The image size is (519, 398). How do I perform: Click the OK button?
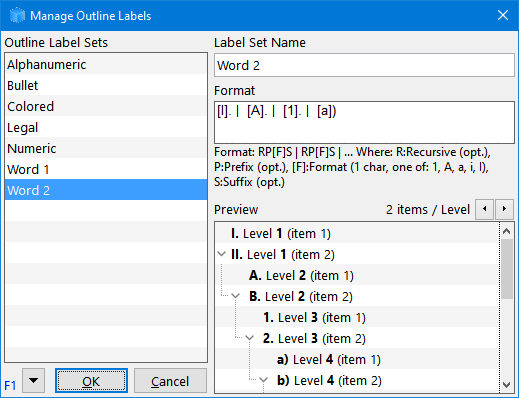pos(91,380)
